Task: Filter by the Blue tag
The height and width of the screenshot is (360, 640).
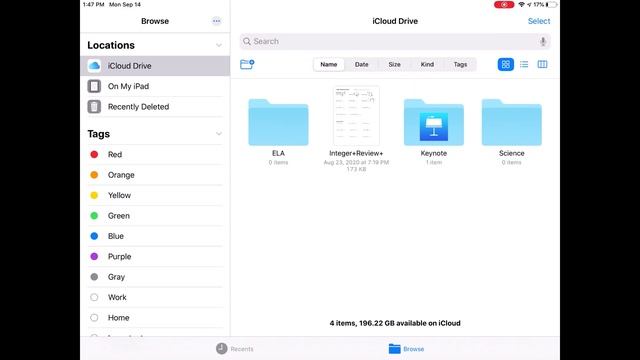Action: coord(155,236)
